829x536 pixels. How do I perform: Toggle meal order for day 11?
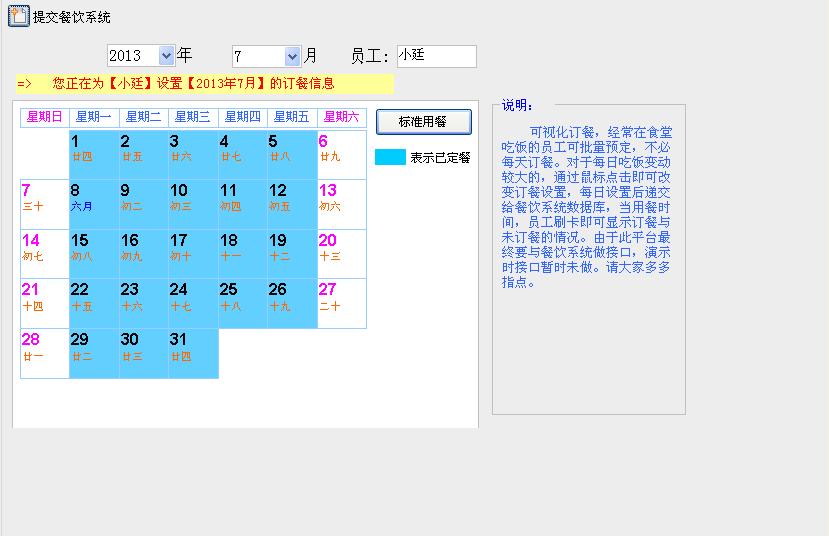pyautogui.click(x=243, y=205)
